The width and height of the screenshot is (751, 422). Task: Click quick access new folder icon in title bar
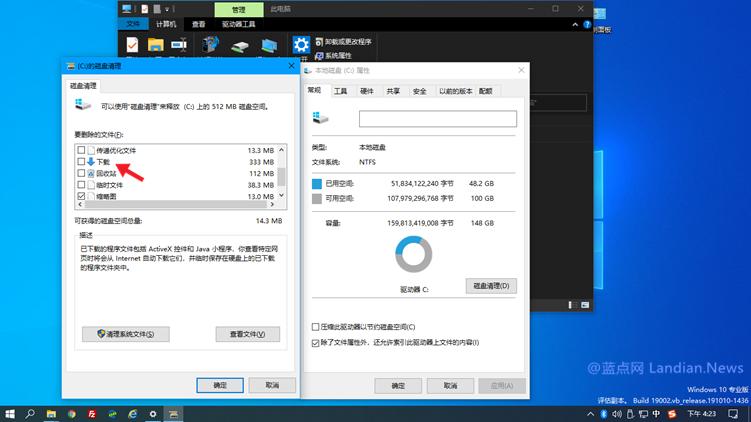pos(157,9)
